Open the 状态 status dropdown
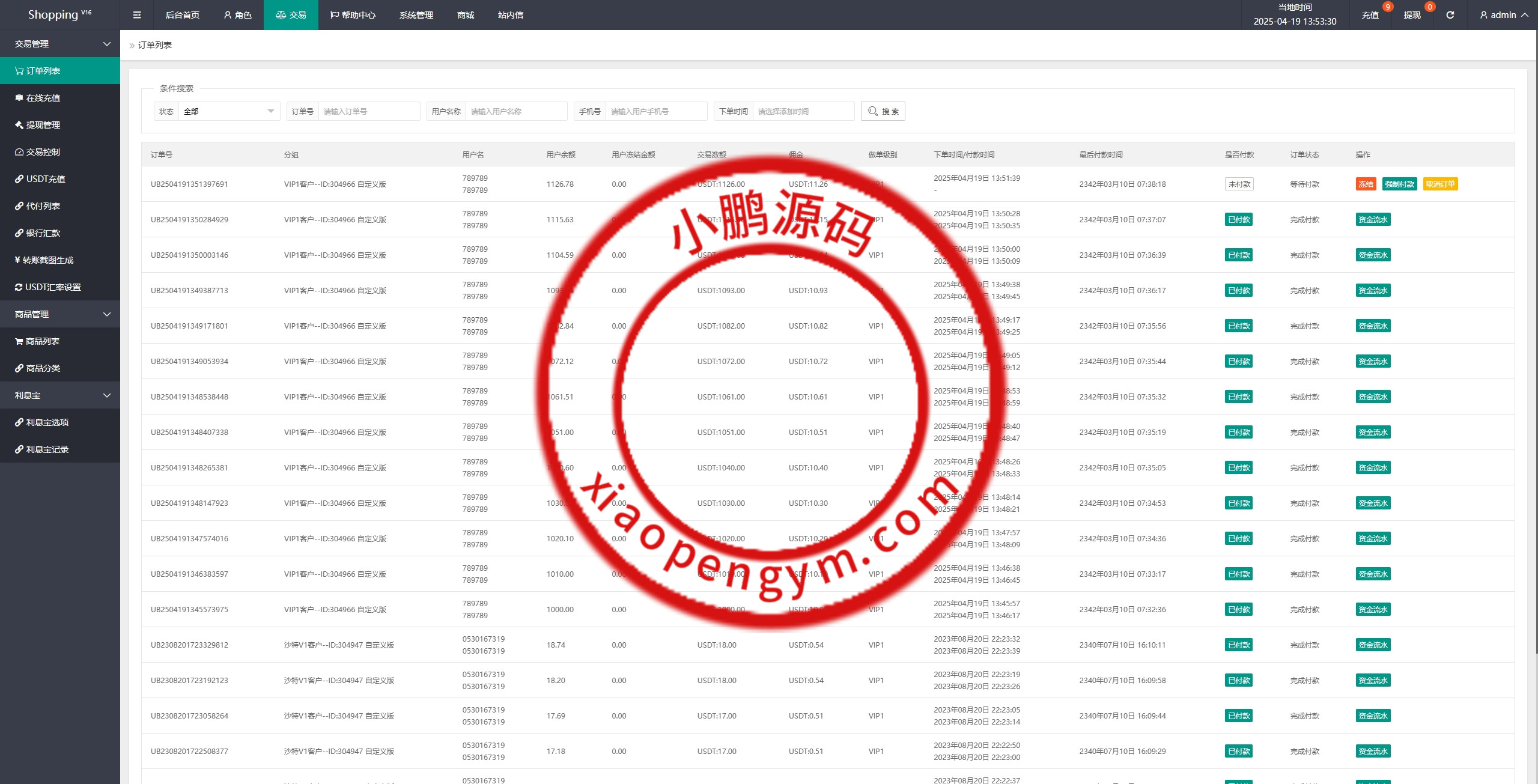 click(x=229, y=111)
